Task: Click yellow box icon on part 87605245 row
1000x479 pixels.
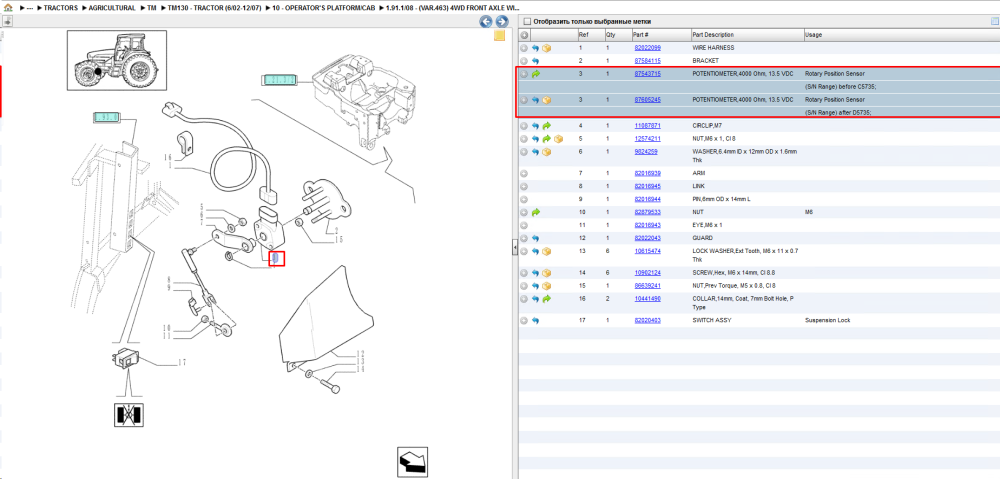Action: click(x=547, y=100)
